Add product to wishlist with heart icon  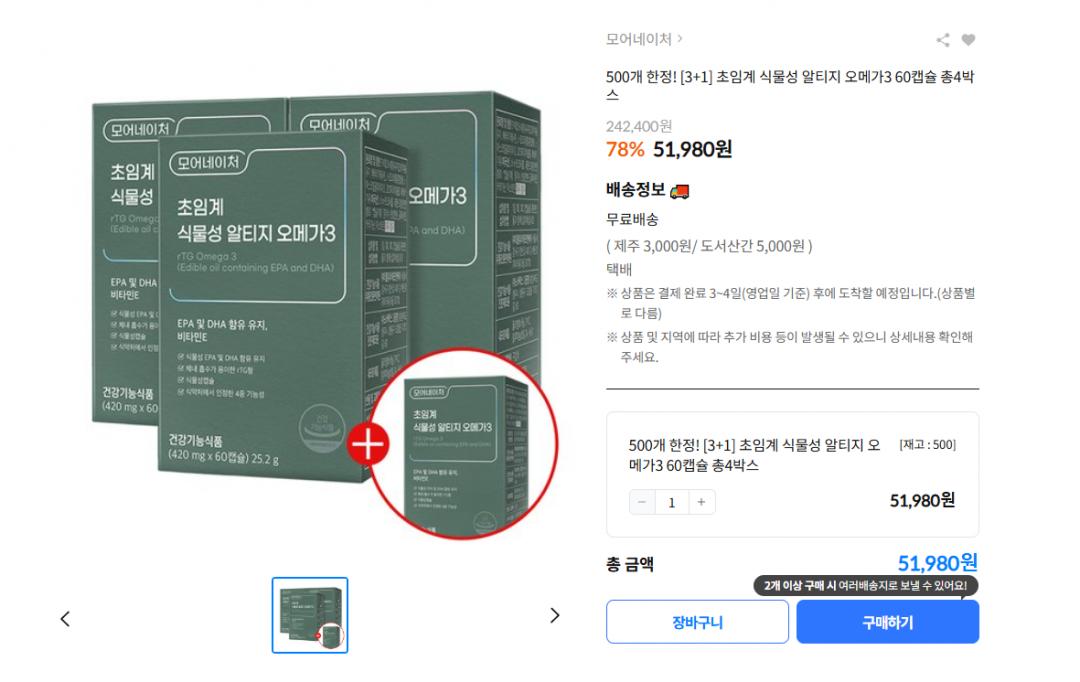coord(968,40)
